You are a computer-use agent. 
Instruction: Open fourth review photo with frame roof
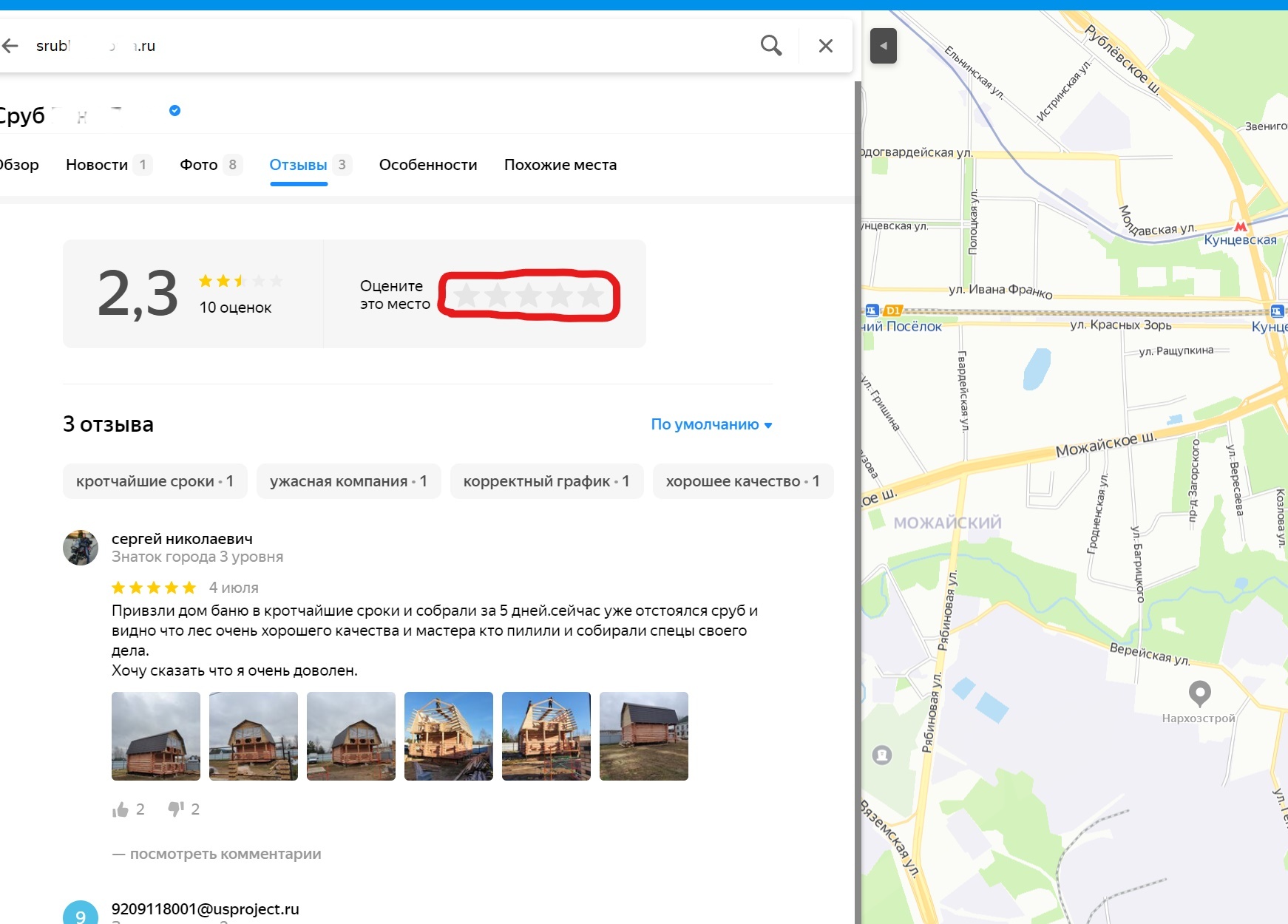point(449,736)
